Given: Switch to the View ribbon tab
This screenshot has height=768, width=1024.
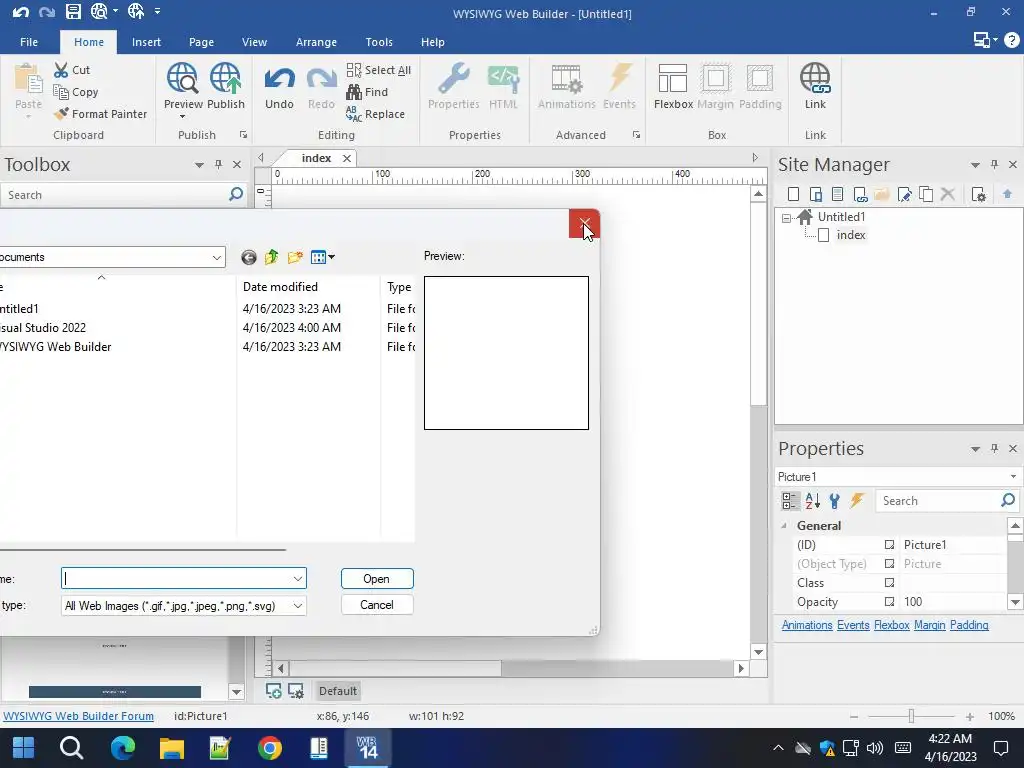Looking at the screenshot, I should (254, 42).
